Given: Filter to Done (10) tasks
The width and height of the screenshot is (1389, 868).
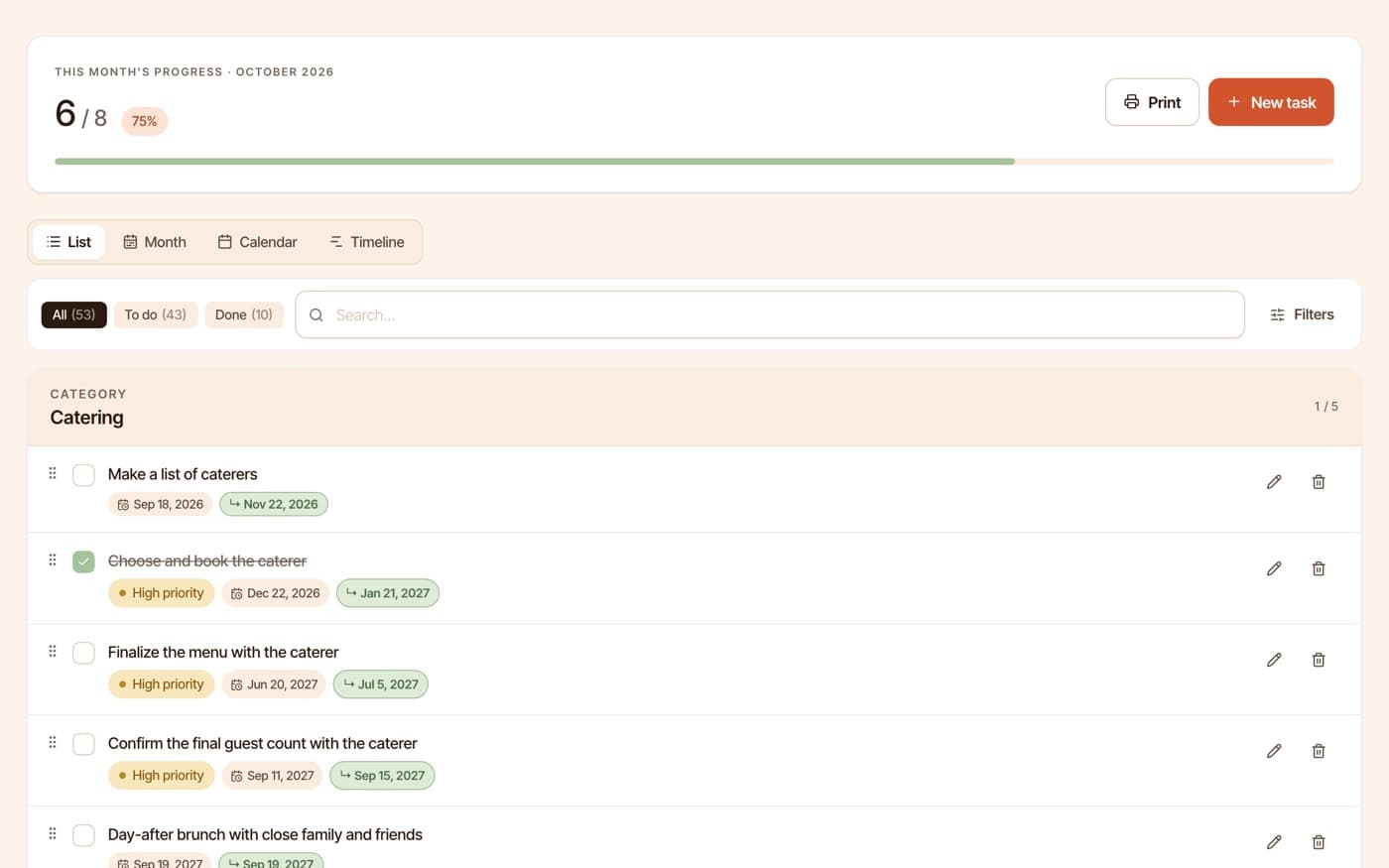Looking at the screenshot, I should 244,314.
